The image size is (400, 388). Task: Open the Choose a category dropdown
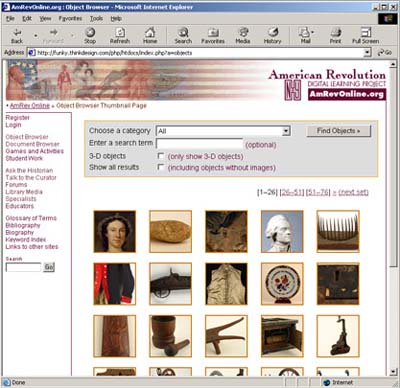pos(223,131)
